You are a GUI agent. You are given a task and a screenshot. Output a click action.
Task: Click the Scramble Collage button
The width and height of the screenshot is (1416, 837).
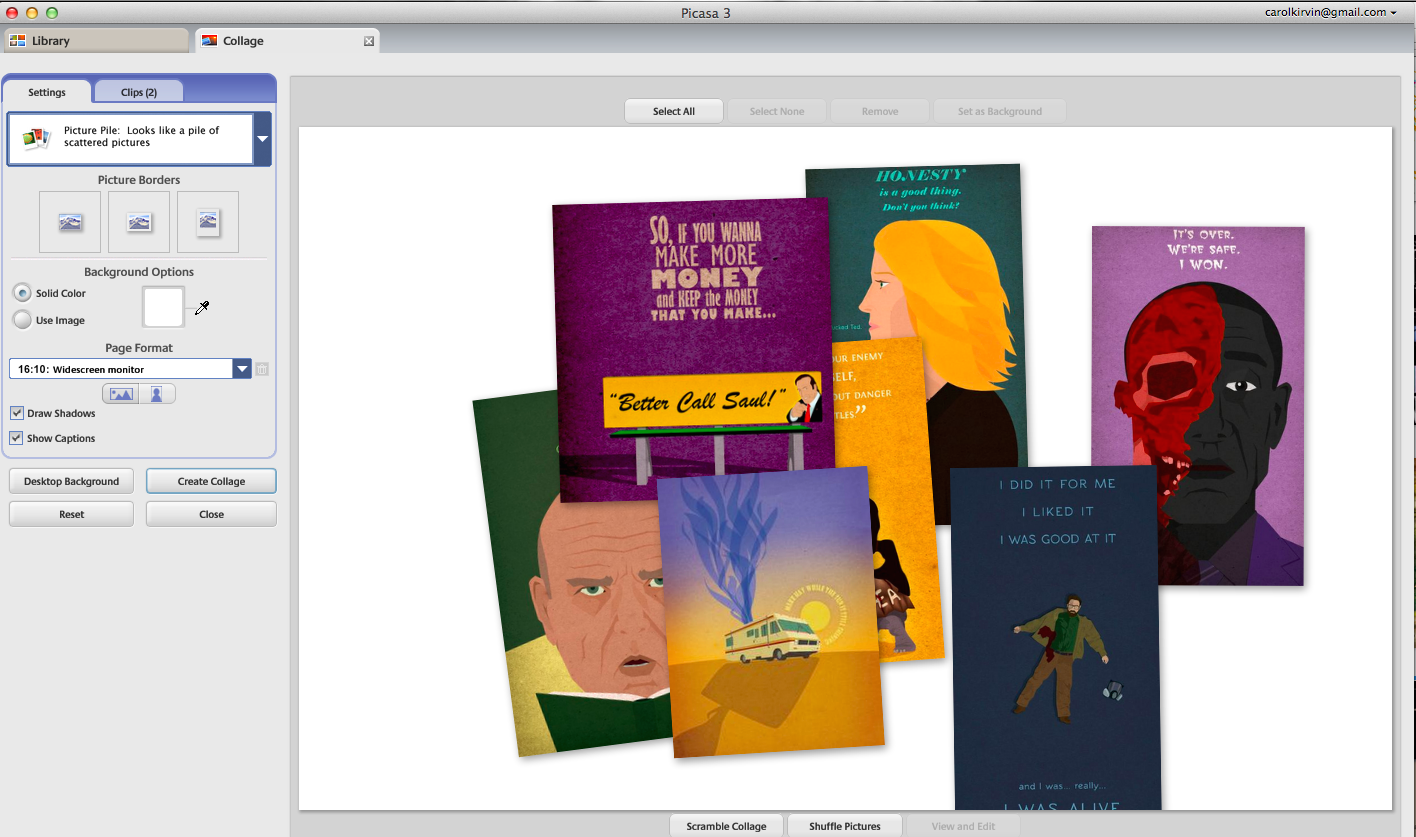coord(726,826)
